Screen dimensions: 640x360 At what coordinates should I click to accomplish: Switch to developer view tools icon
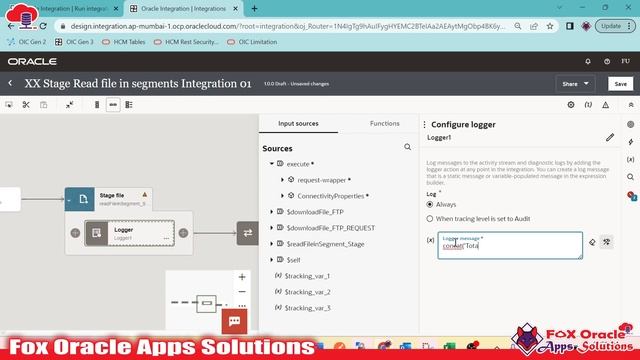click(x=607, y=242)
